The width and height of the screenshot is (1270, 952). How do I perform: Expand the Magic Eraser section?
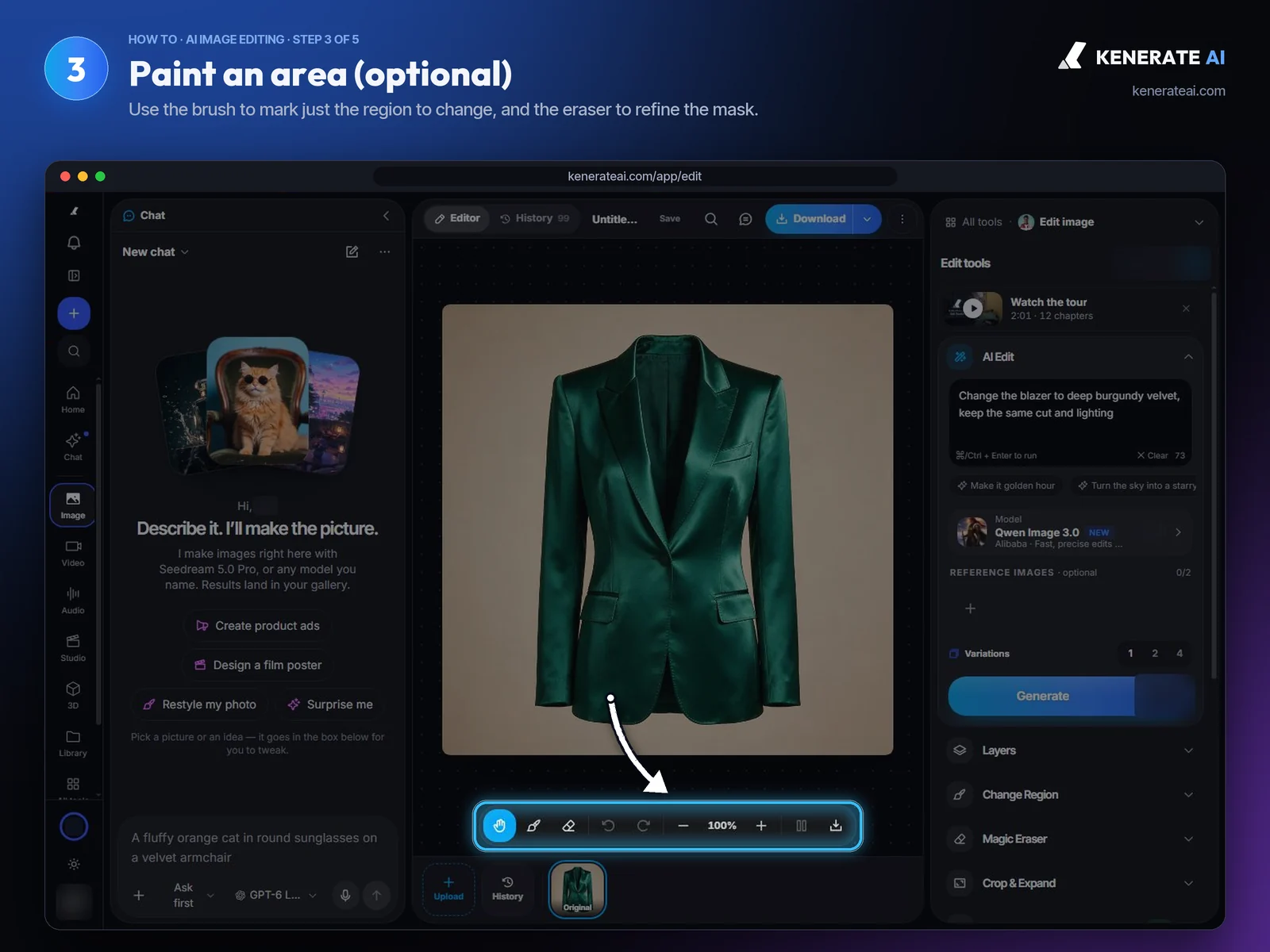[x=1072, y=839]
